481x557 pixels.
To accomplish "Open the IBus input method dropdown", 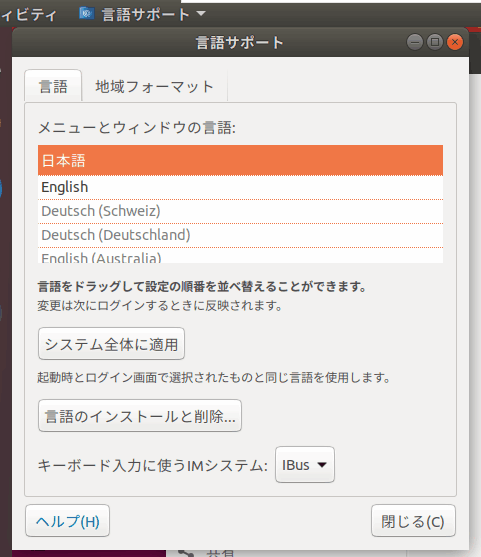I will click(x=305, y=465).
